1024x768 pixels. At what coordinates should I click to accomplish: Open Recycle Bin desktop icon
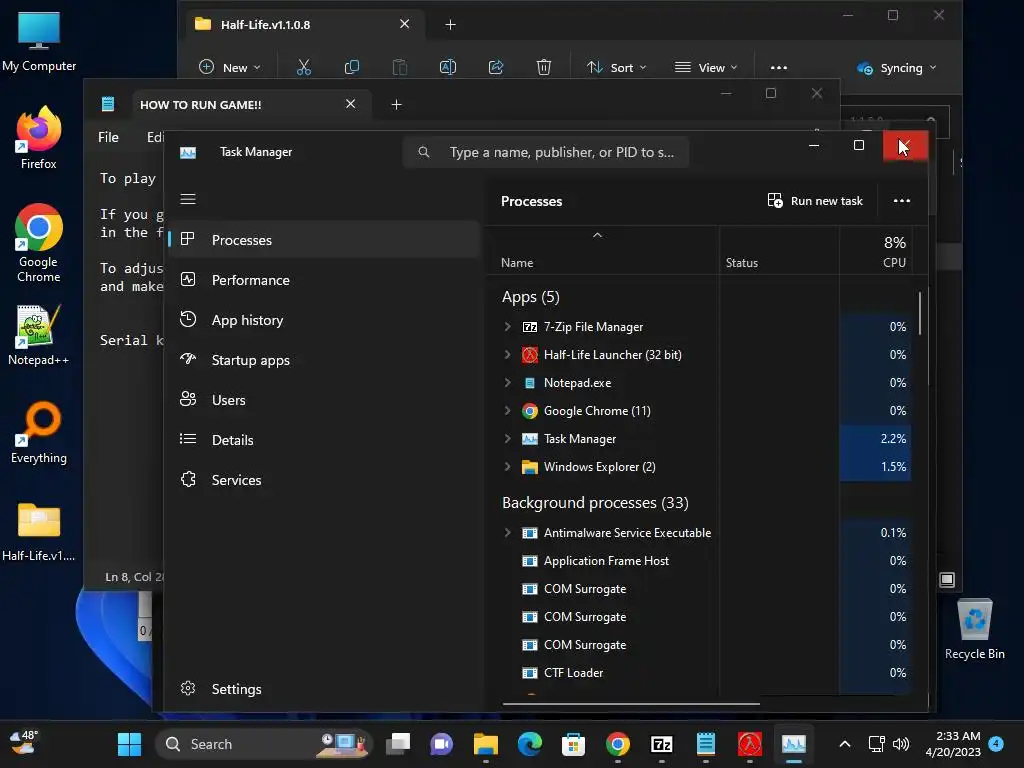pos(974,629)
